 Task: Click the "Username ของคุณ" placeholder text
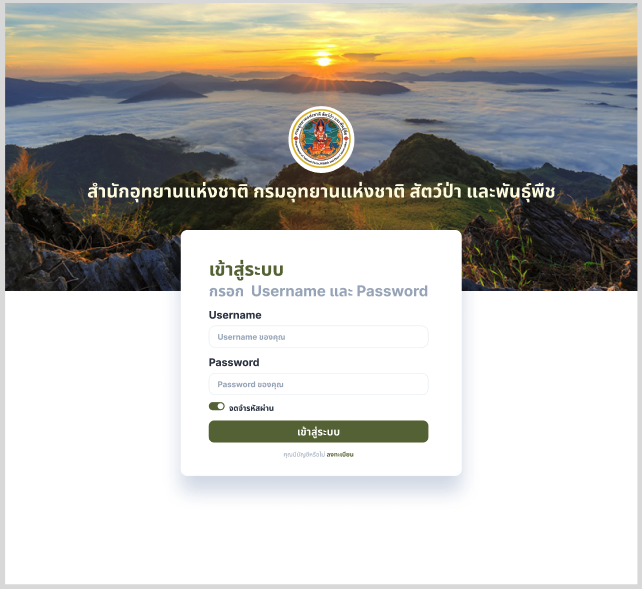(251, 337)
